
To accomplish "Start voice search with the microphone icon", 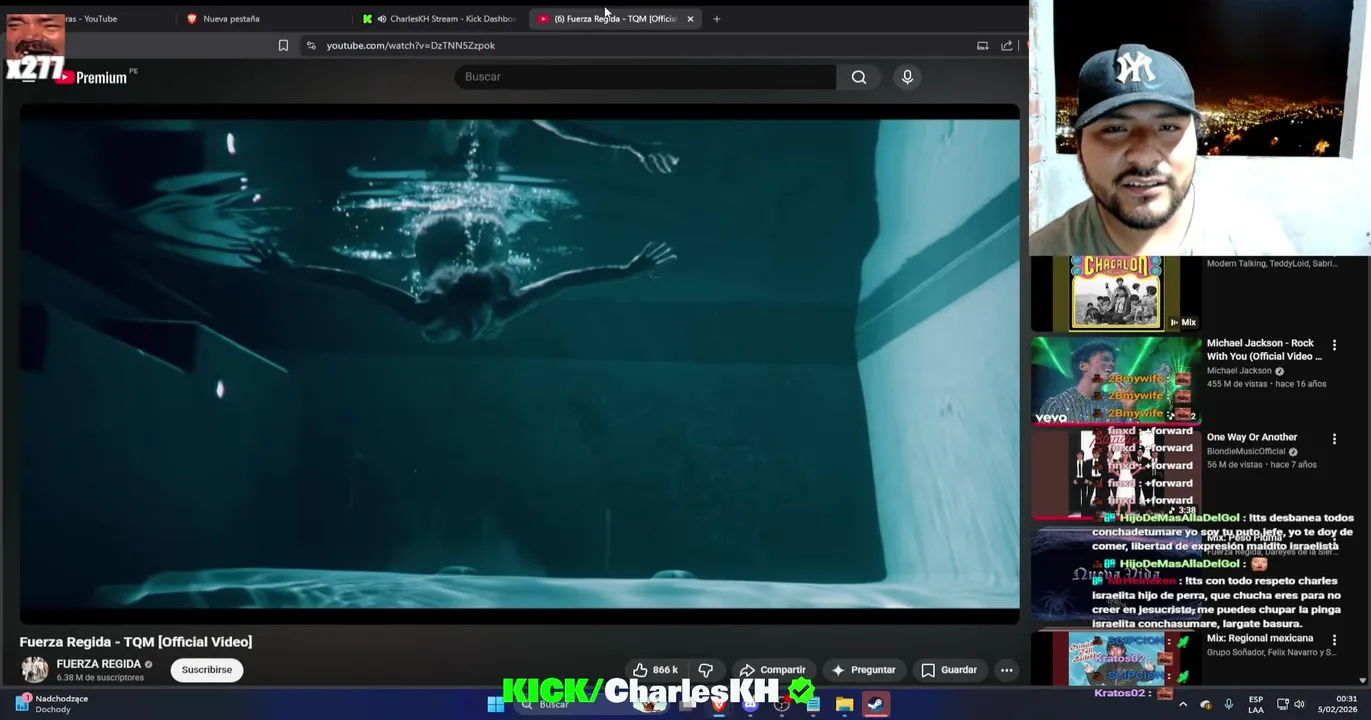I will pyautogui.click(x=907, y=77).
